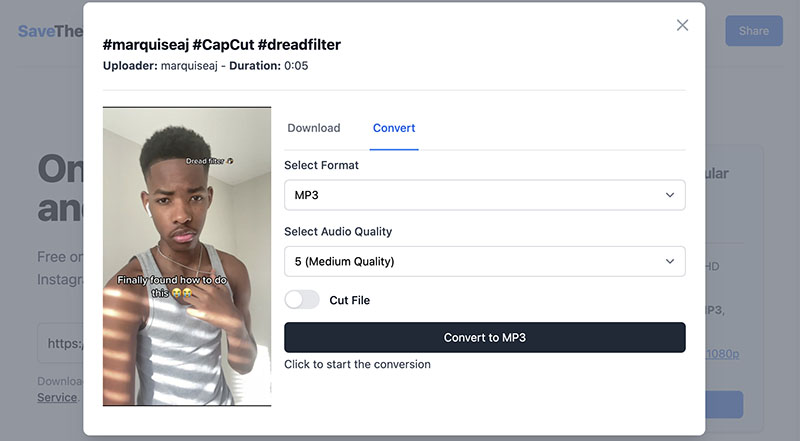
Task: Click the dimmed URL input field starting with https
Action: (60, 343)
